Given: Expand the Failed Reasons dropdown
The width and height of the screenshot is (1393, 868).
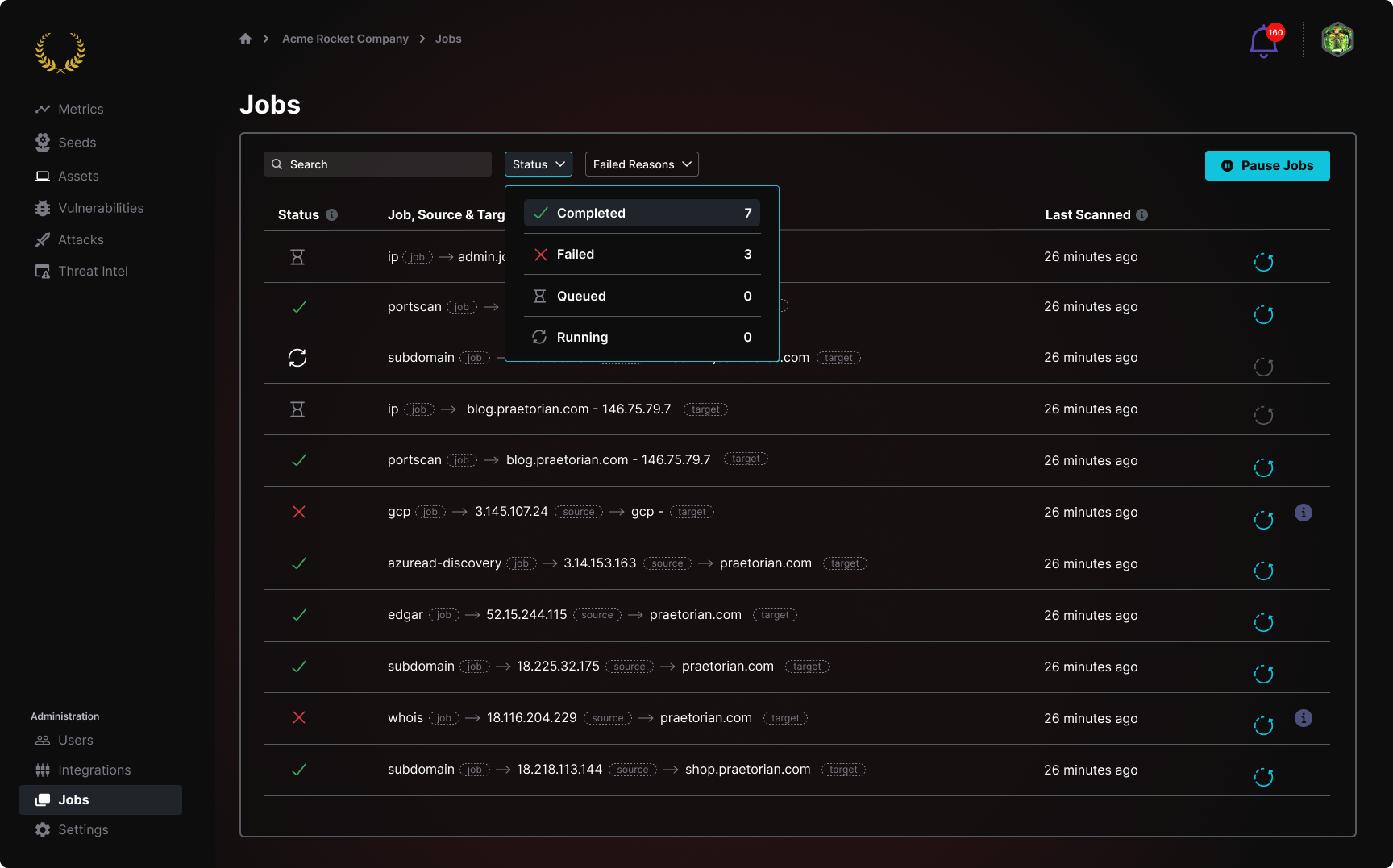Looking at the screenshot, I should [641, 164].
